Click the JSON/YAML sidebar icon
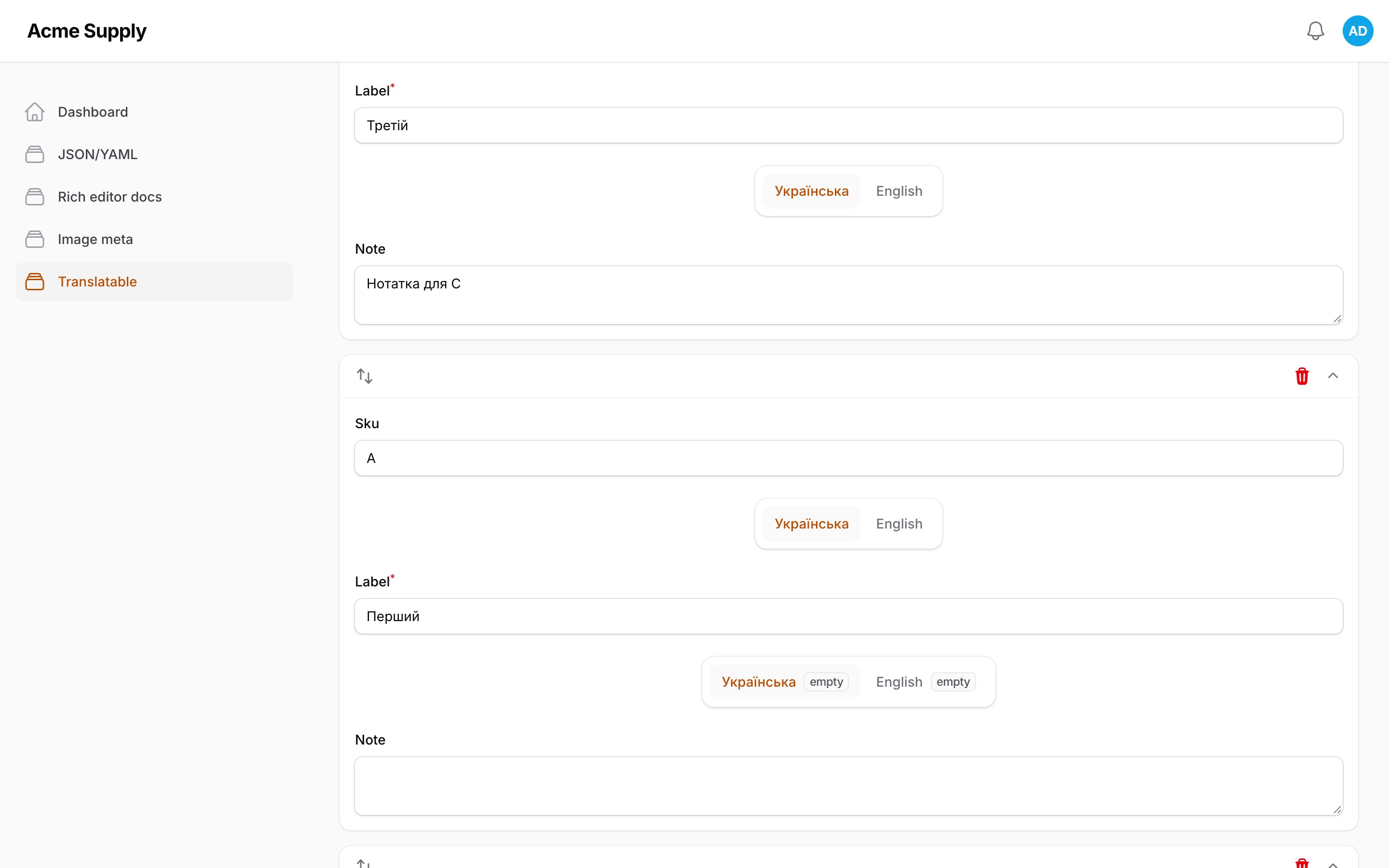Viewport: 1389px width, 868px height. pos(34,154)
